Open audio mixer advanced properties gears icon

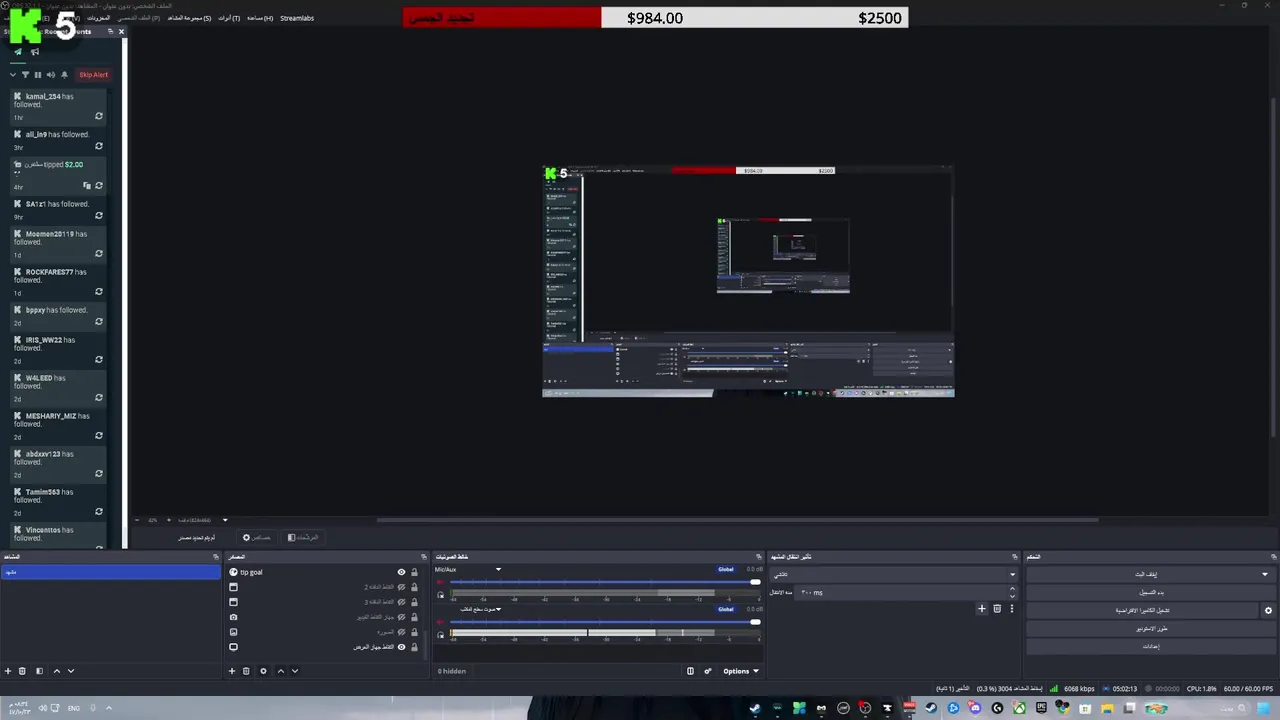click(708, 671)
